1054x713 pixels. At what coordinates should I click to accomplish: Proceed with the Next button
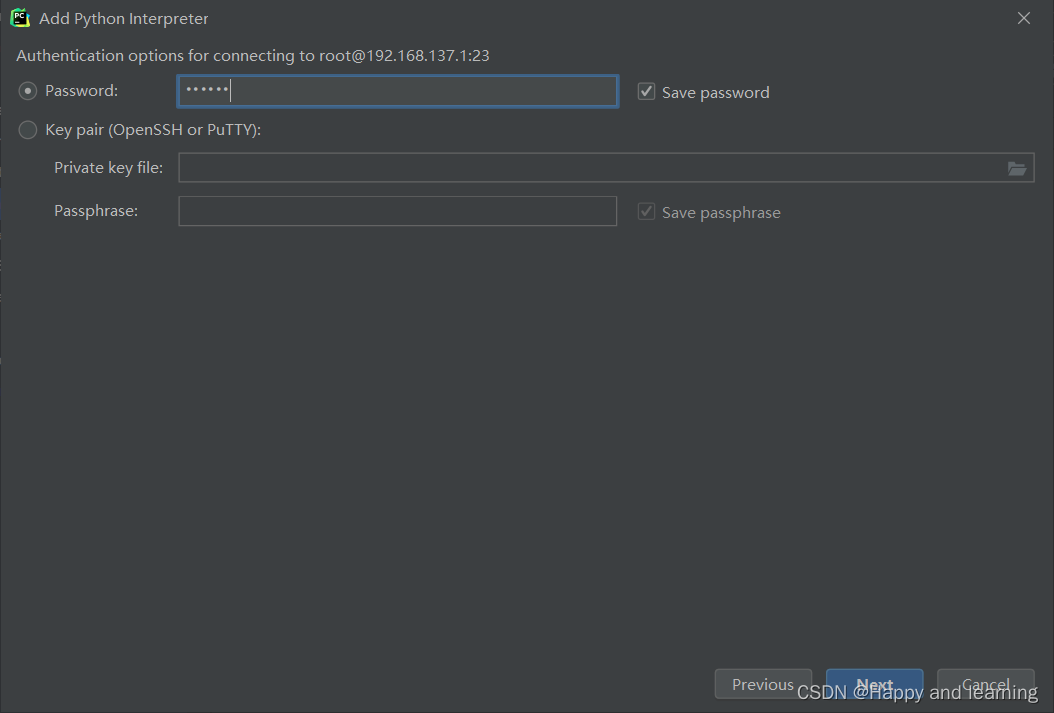click(x=874, y=684)
